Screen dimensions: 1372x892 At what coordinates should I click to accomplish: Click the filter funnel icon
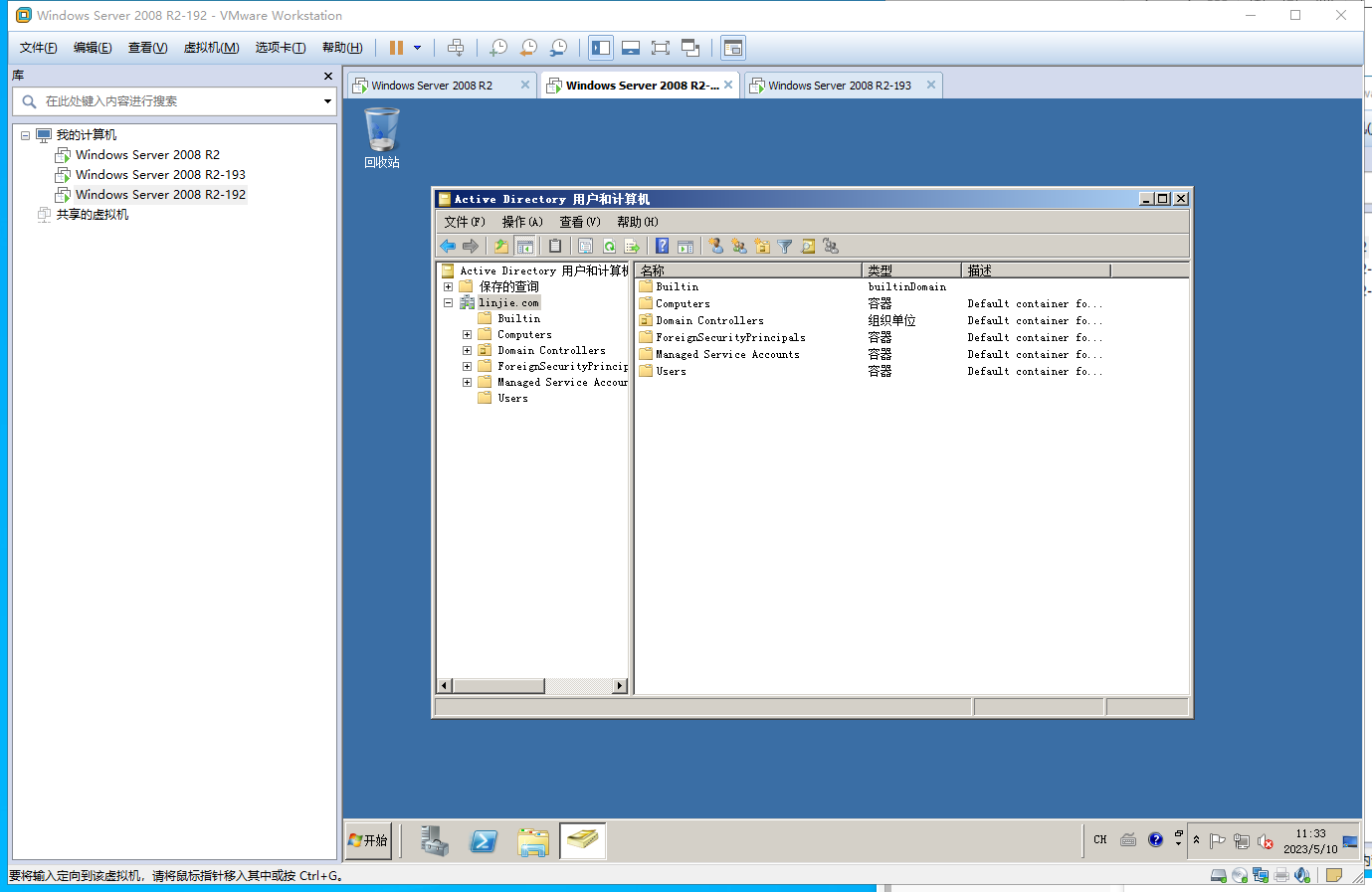click(x=785, y=247)
